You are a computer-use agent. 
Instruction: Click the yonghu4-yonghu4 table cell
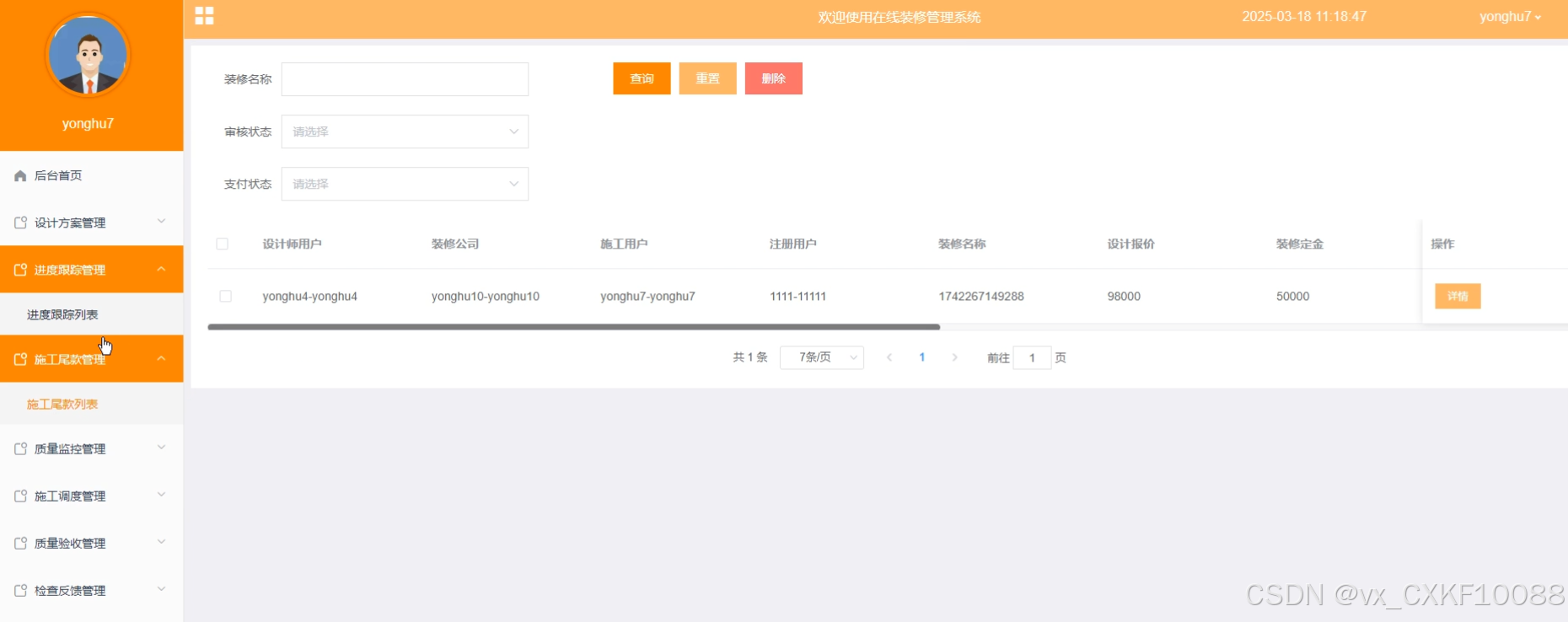309,297
